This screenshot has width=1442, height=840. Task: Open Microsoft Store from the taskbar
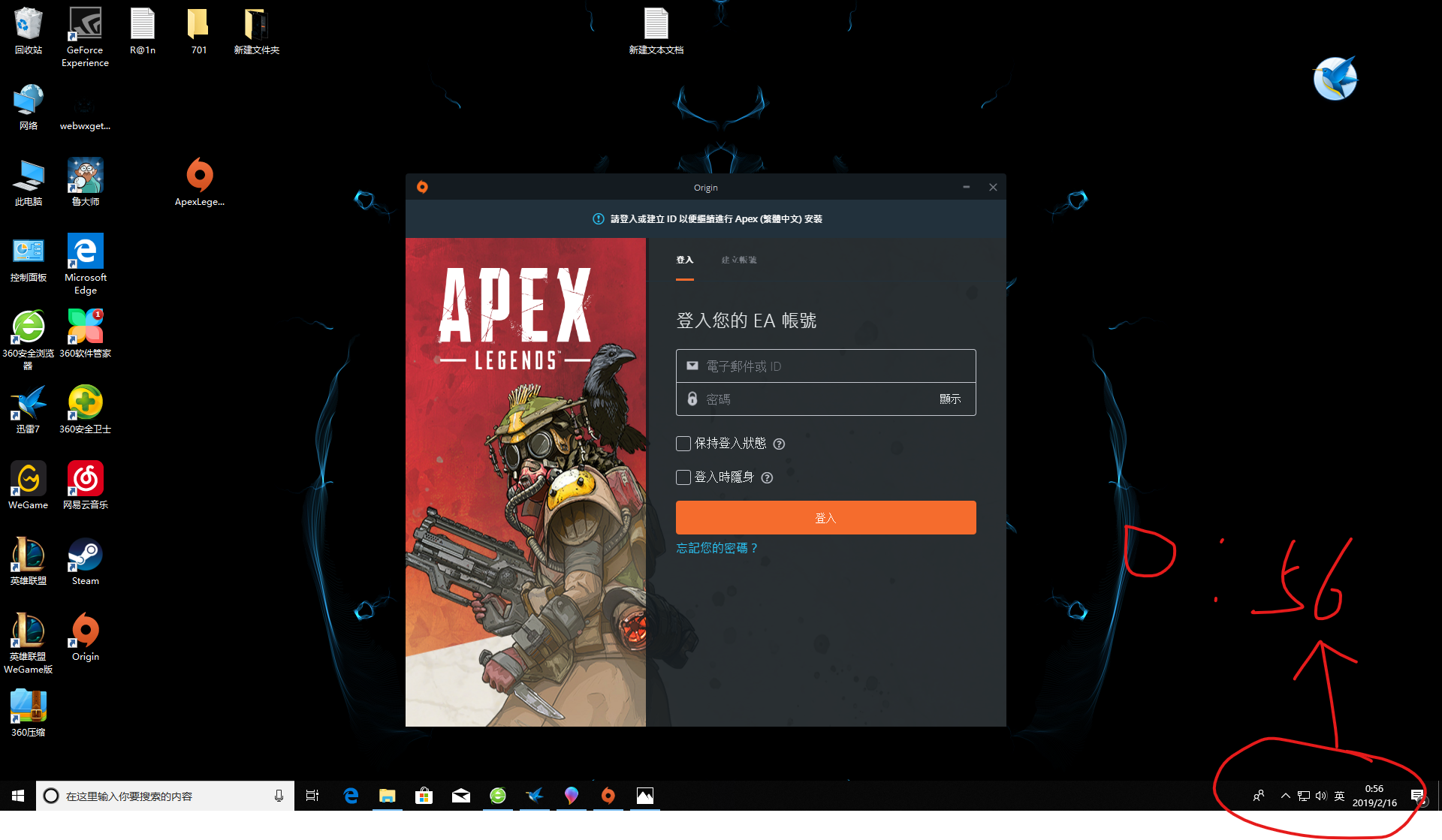point(424,796)
